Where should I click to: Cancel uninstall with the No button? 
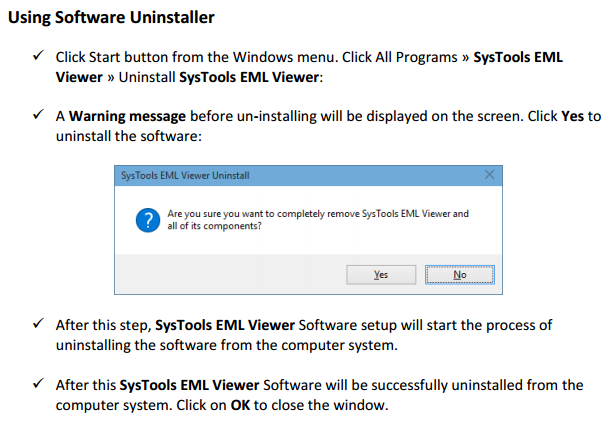(x=459, y=275)
